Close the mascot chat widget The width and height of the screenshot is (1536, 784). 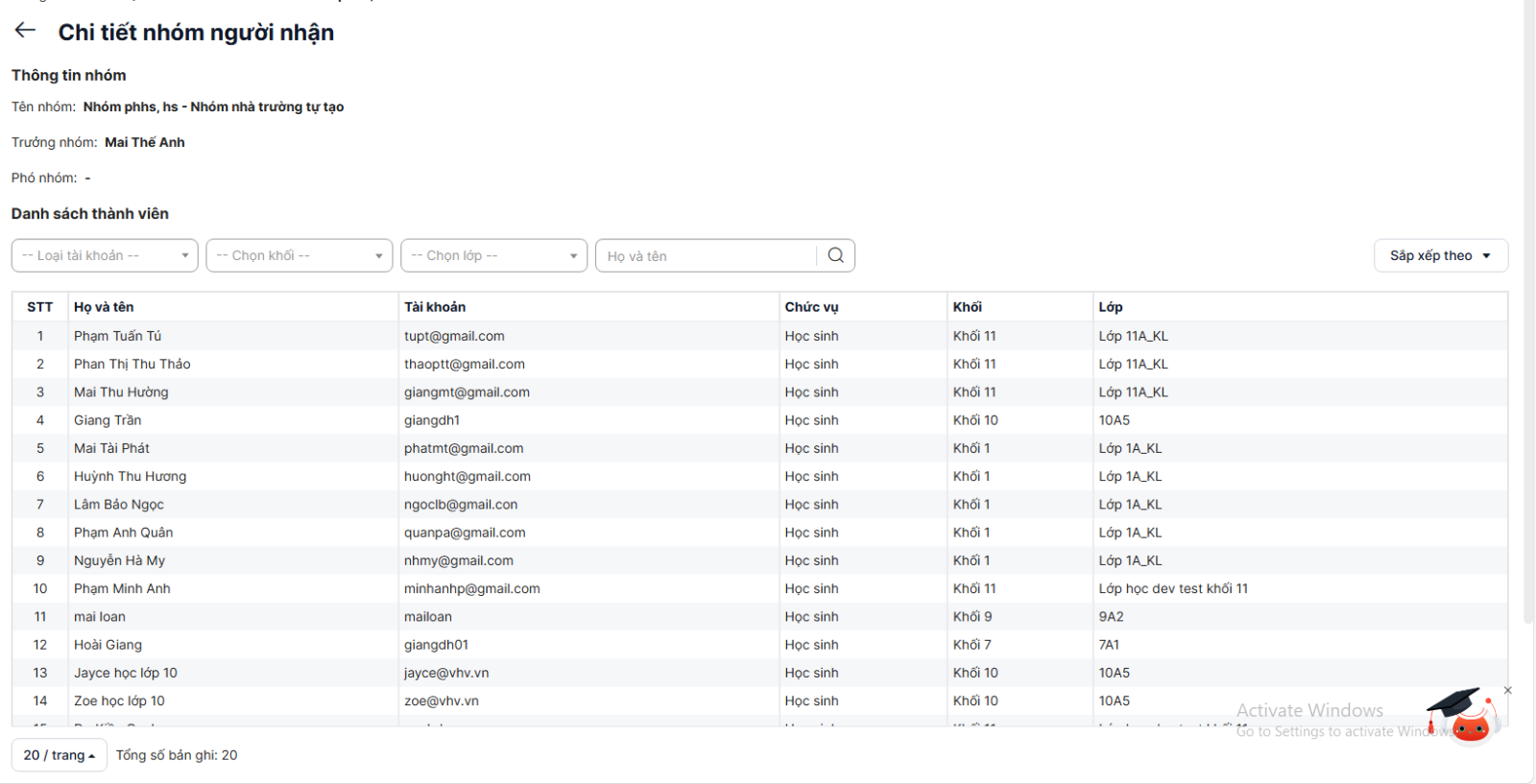1507,690
